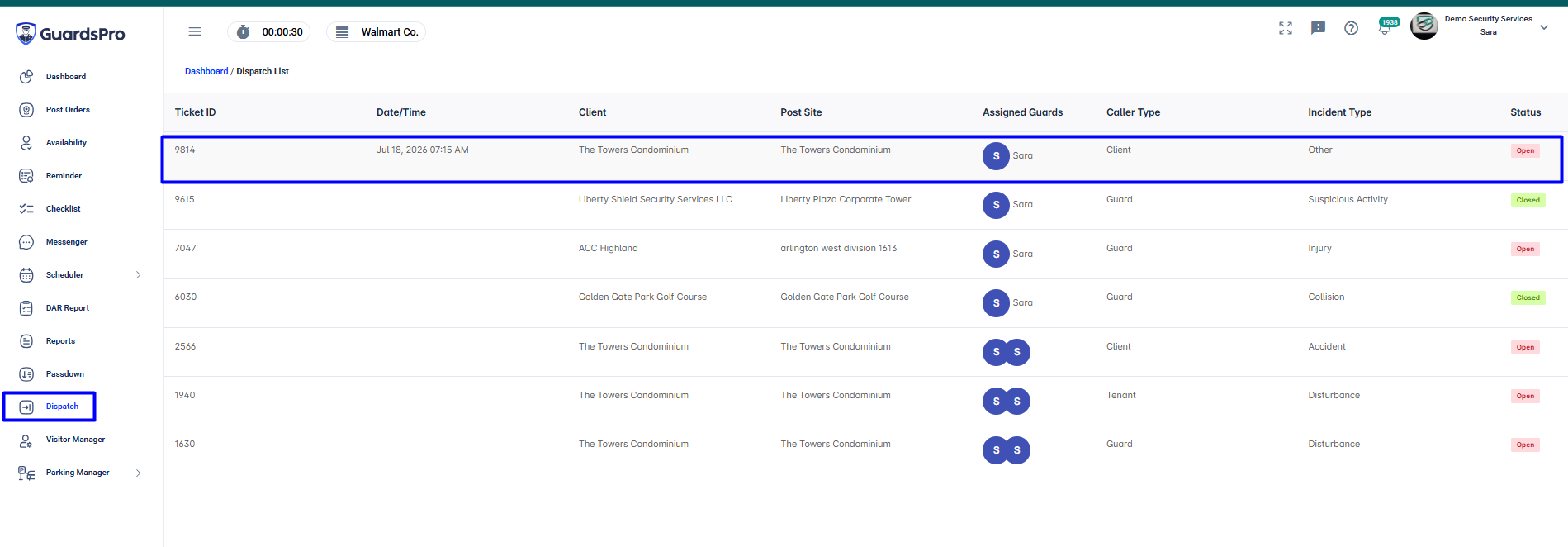Click the Messenger chat icon in sidebar
1568x547 pixels.
(26, 242)
